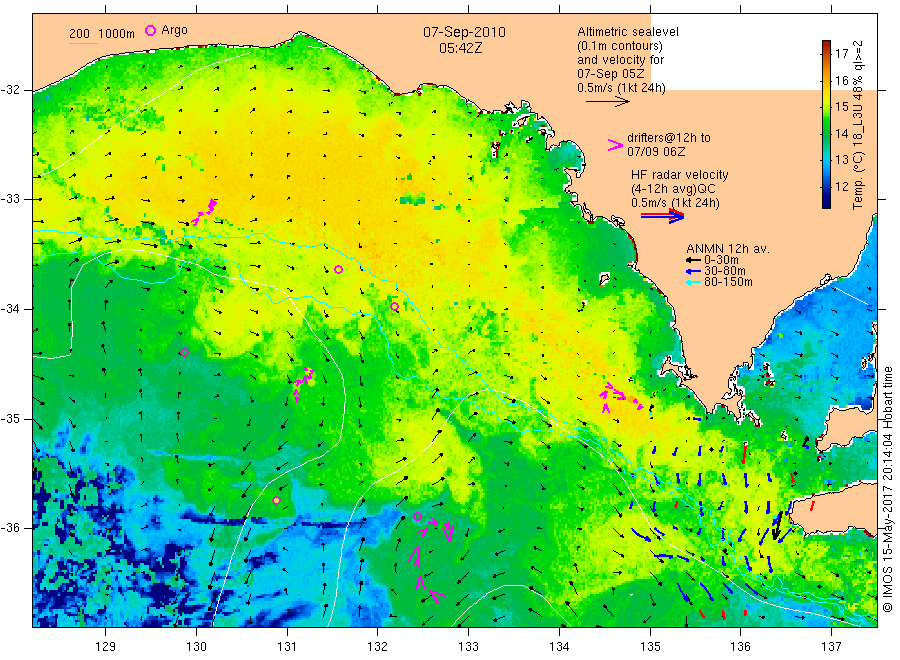Click the blue arrow beside 30-80m

(x=693, y=271)
